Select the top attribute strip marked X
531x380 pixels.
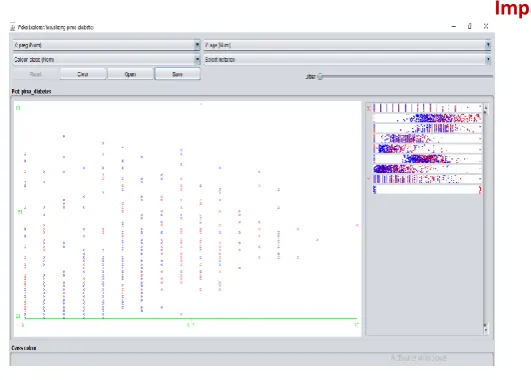(427, 108)
